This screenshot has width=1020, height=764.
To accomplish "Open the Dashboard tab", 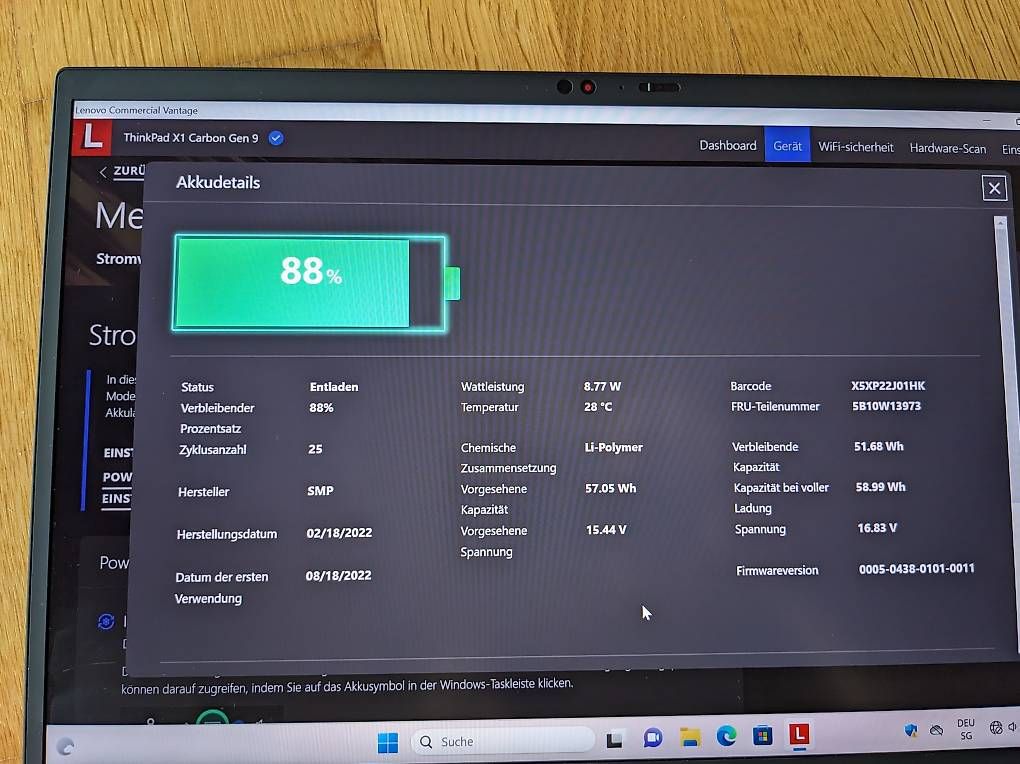I will (x=727, y=145).
